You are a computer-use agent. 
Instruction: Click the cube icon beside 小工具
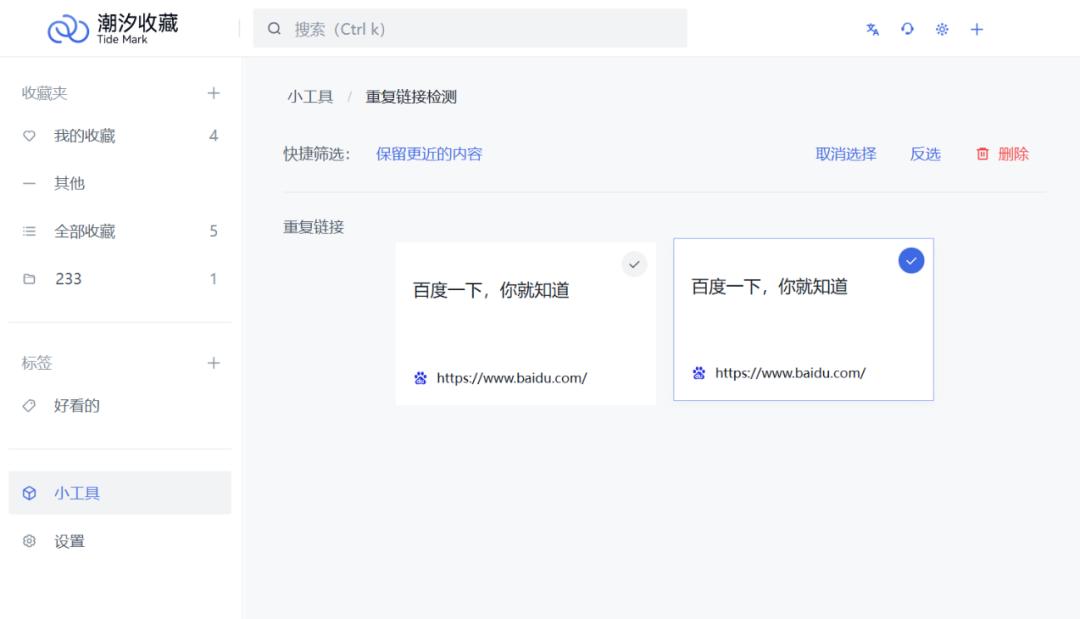point(29,493)
